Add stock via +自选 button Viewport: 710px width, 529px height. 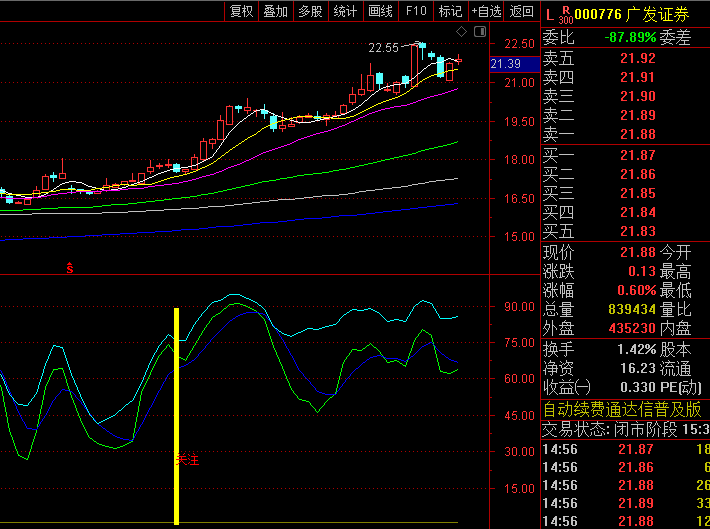coord(486,11)
